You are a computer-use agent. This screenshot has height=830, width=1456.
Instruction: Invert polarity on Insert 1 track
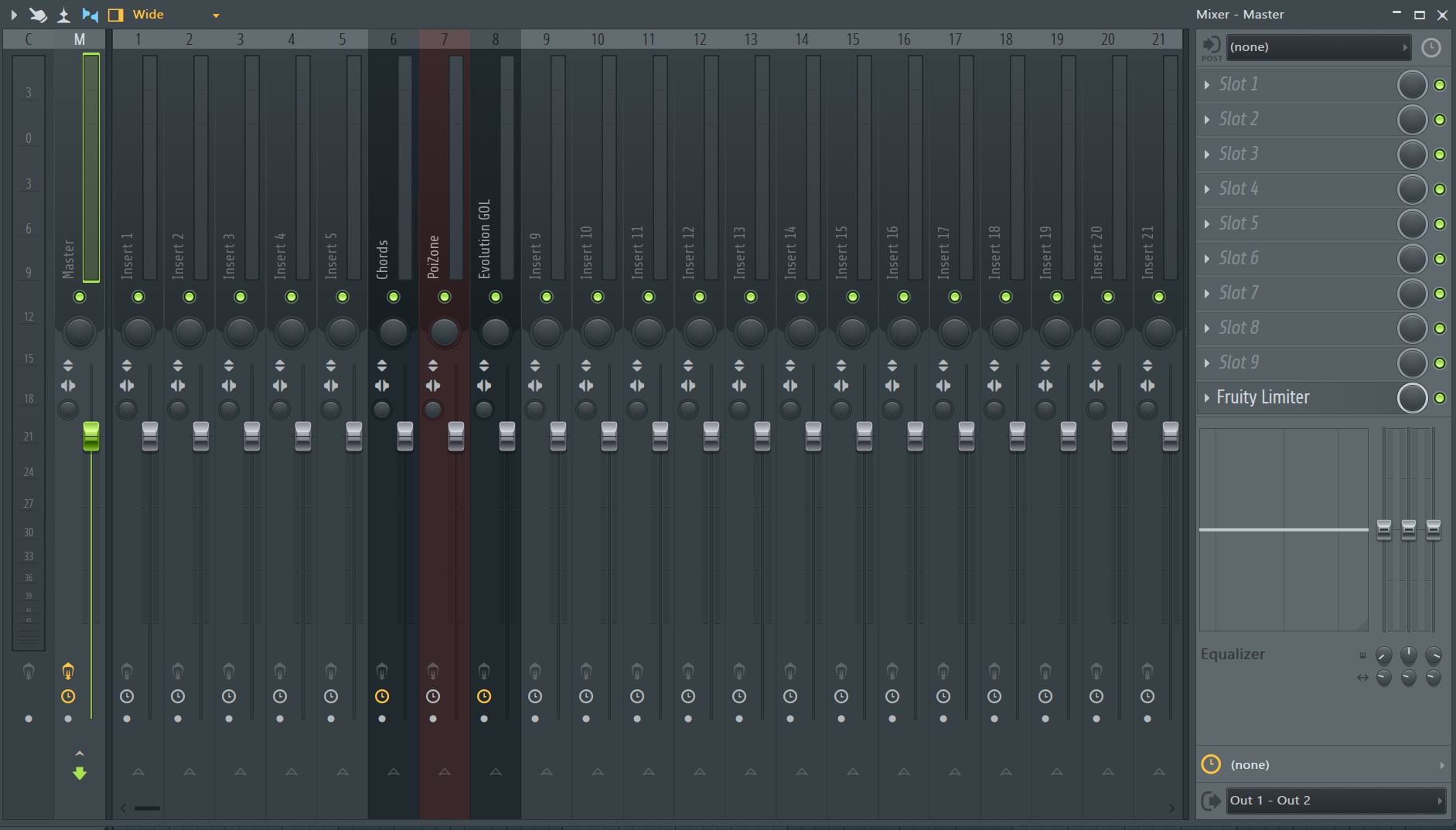click(127, 366)
